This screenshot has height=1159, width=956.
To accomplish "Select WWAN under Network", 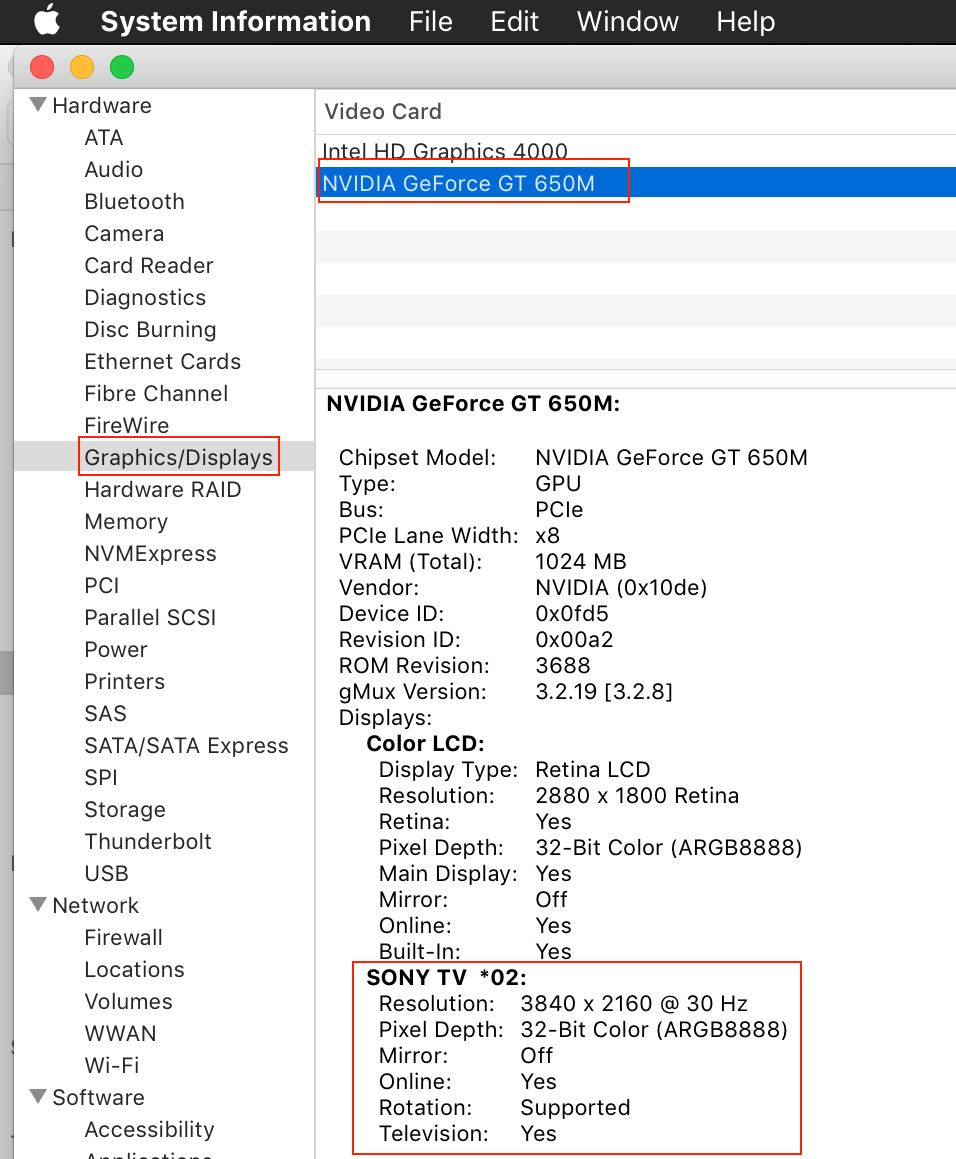I will coord(120,1033).
